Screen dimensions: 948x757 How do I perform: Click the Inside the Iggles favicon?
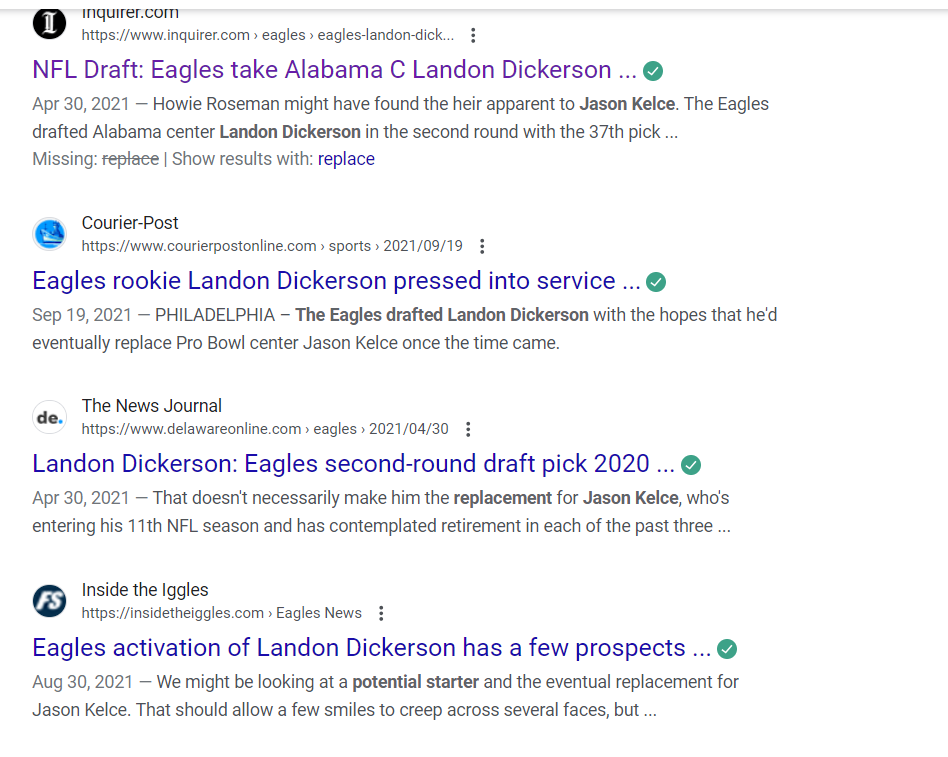[49, 601]
